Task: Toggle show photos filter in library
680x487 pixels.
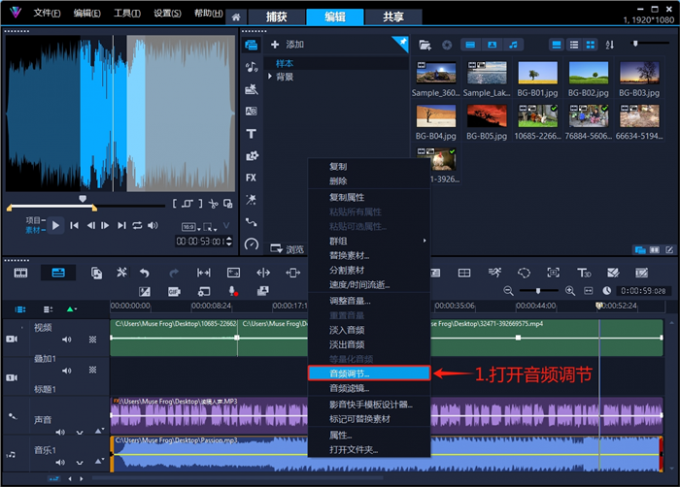Action: tap(492, 45)
